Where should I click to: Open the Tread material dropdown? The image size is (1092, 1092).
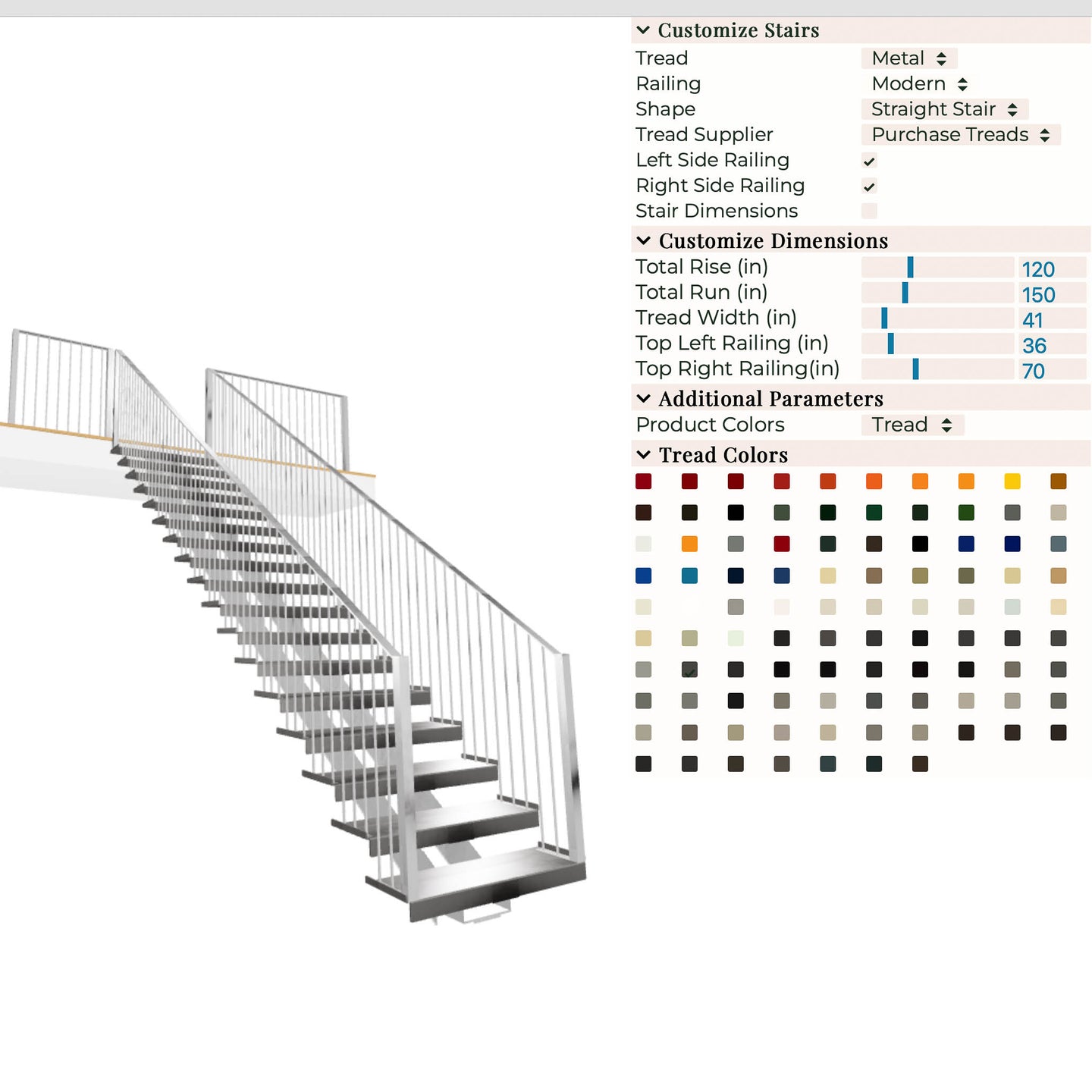(x=908, y=58)
